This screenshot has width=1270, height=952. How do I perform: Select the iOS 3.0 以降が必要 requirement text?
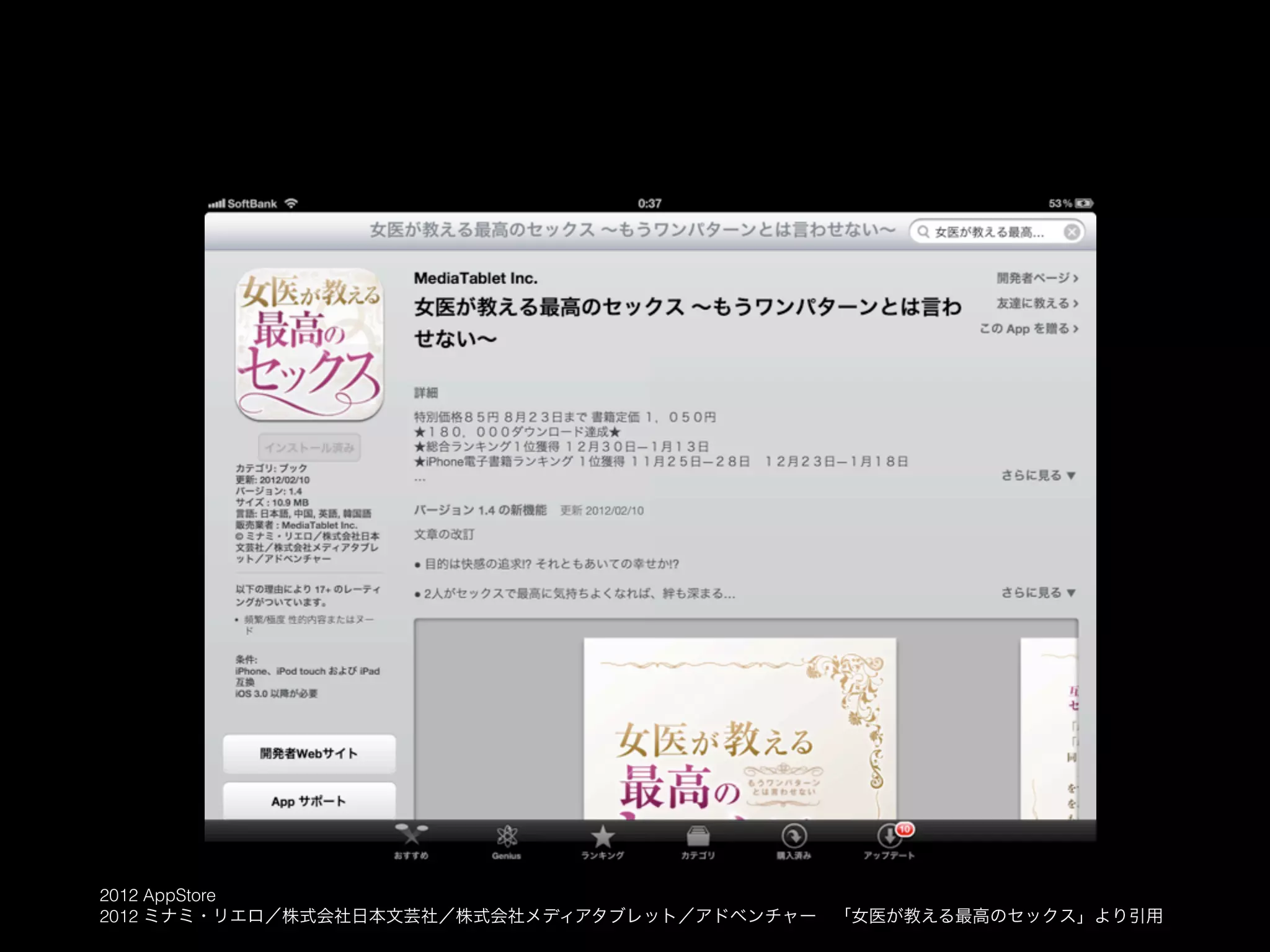click(x=276, y=694)
